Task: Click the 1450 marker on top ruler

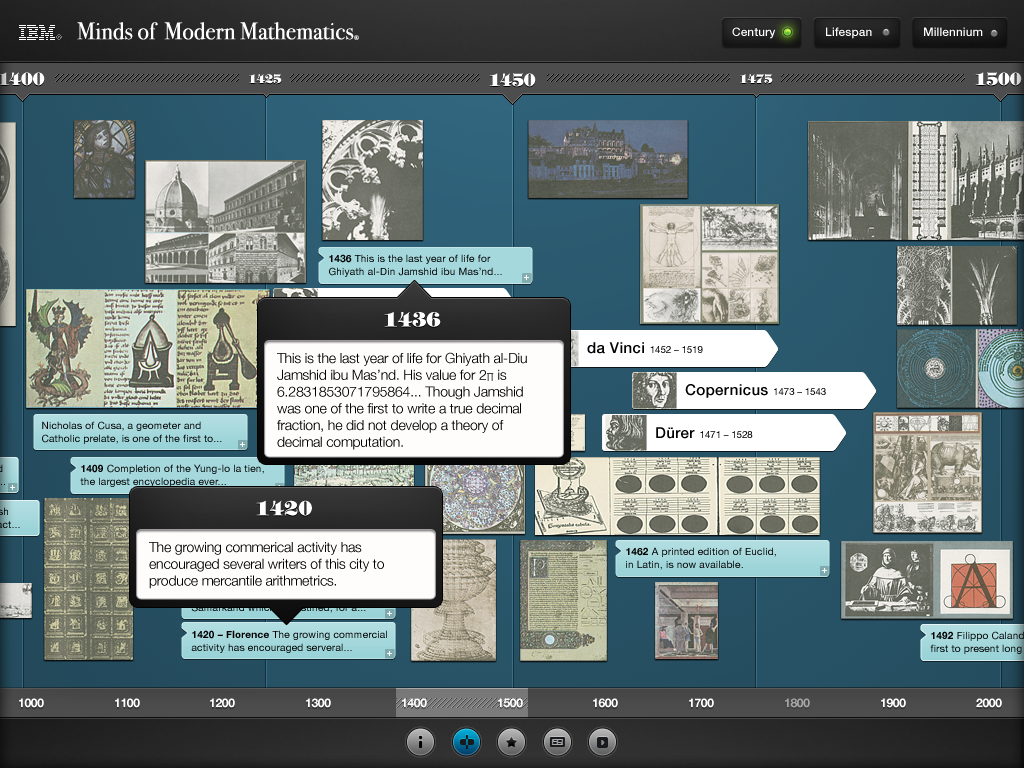Action: click(513, 80)
